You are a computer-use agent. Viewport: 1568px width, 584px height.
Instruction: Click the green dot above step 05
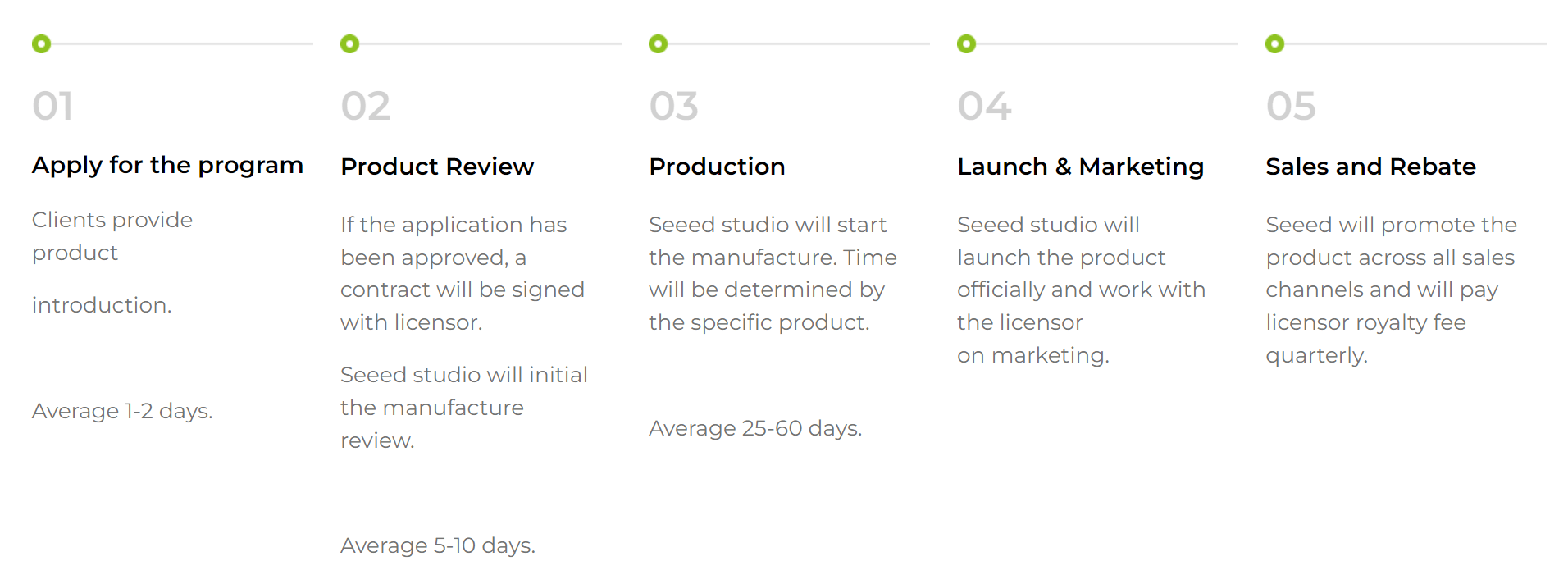pos(1274,44)
